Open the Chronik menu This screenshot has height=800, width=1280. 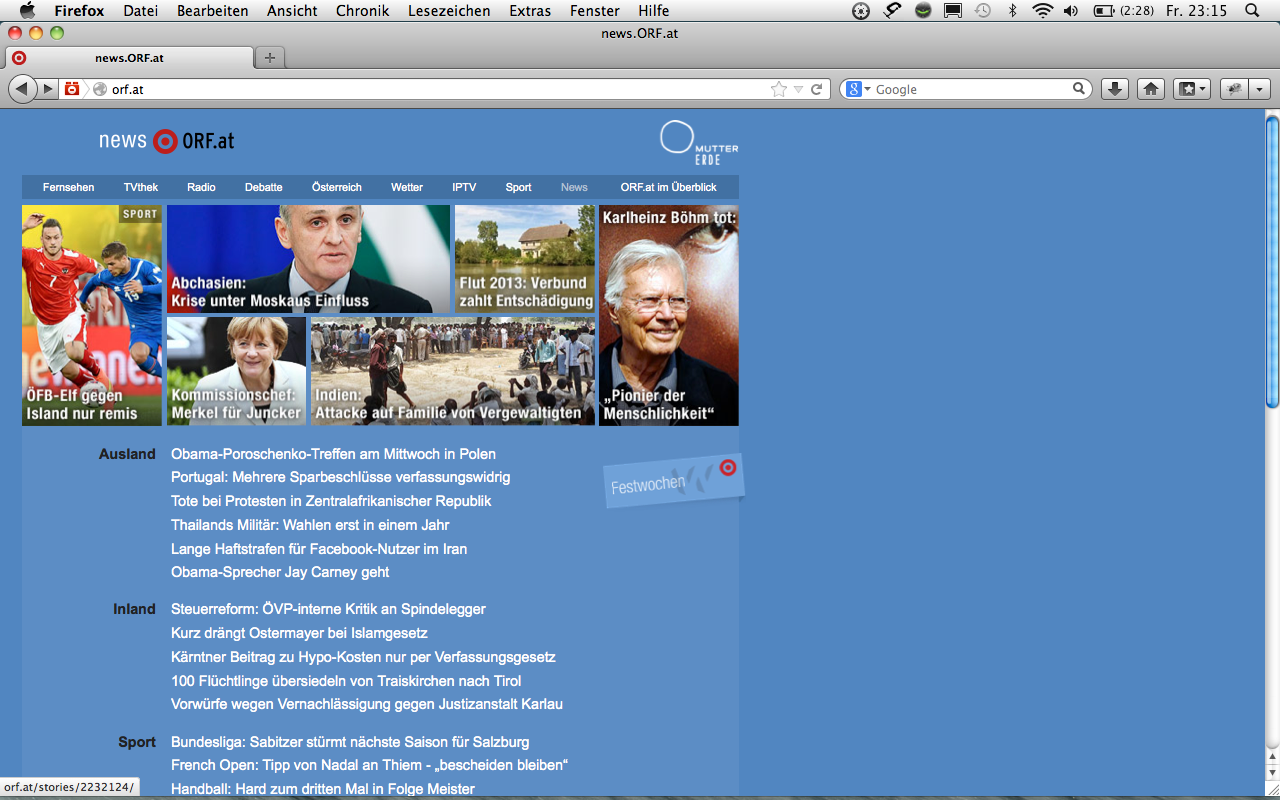(363, 11)
